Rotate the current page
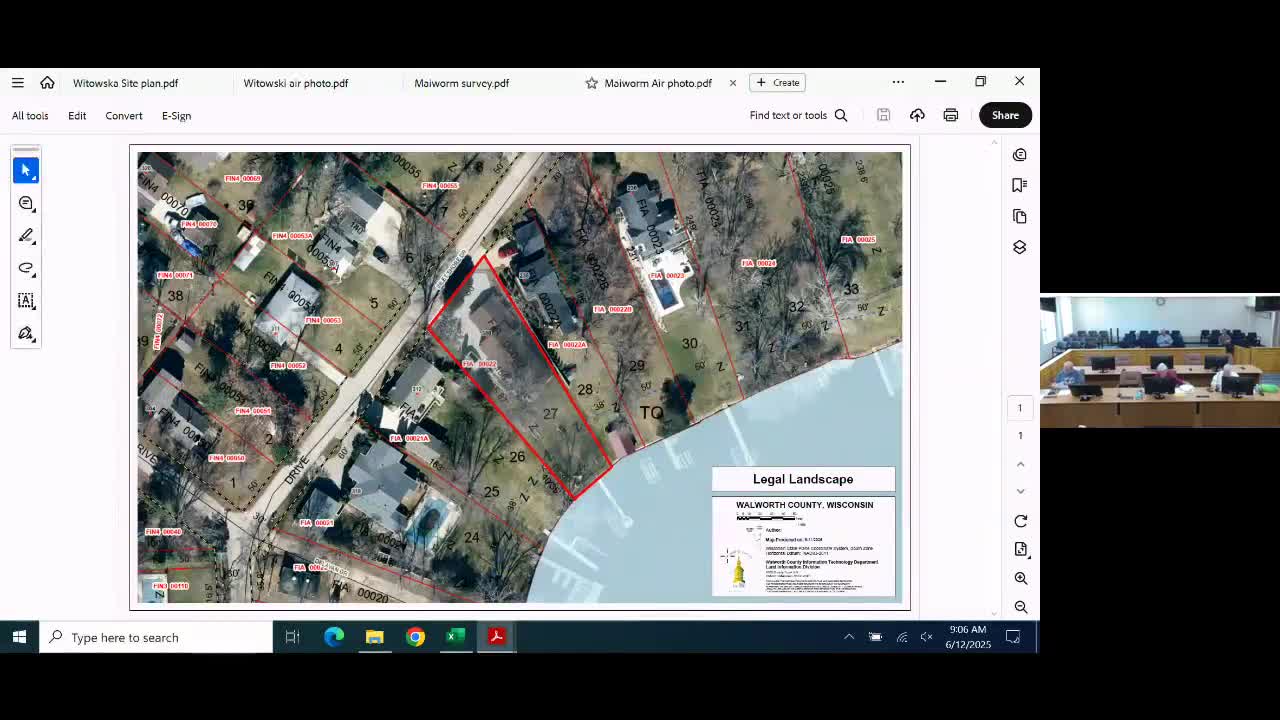The height and width of the screenshot is (720, 1280). [x=1020, y=521]
